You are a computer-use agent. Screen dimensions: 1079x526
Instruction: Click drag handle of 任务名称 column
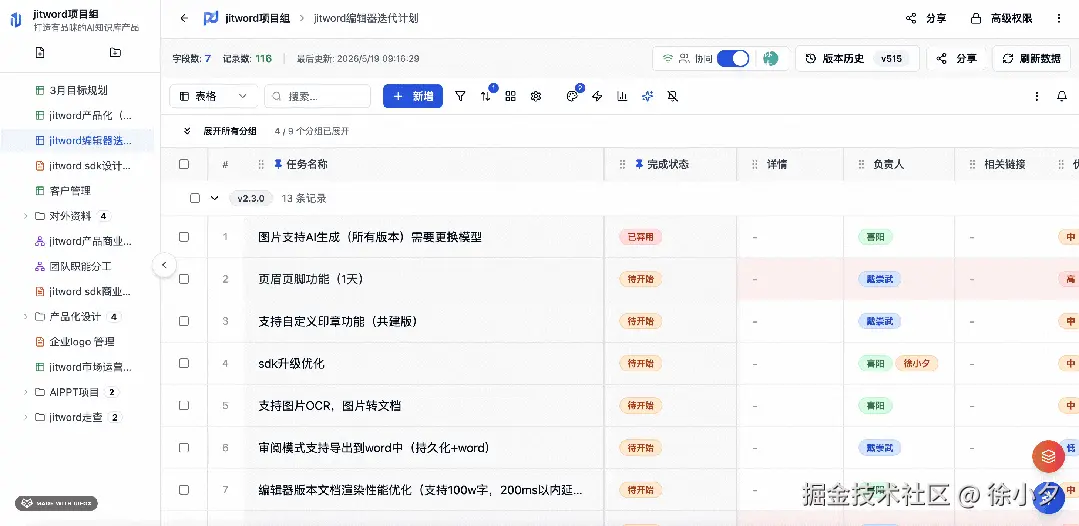coord(261,165)
